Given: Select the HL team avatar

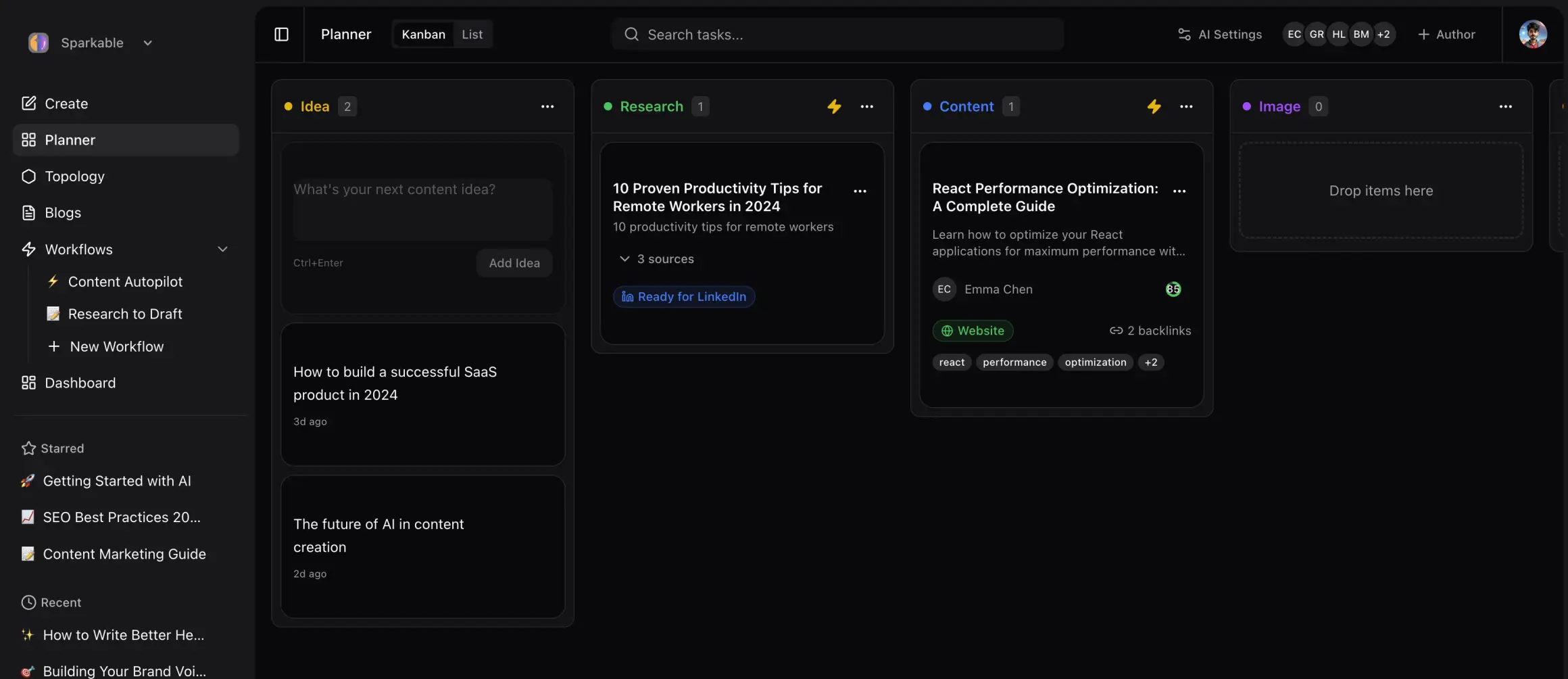Looking at the screenshot, I should click(x=1338, y=34).
